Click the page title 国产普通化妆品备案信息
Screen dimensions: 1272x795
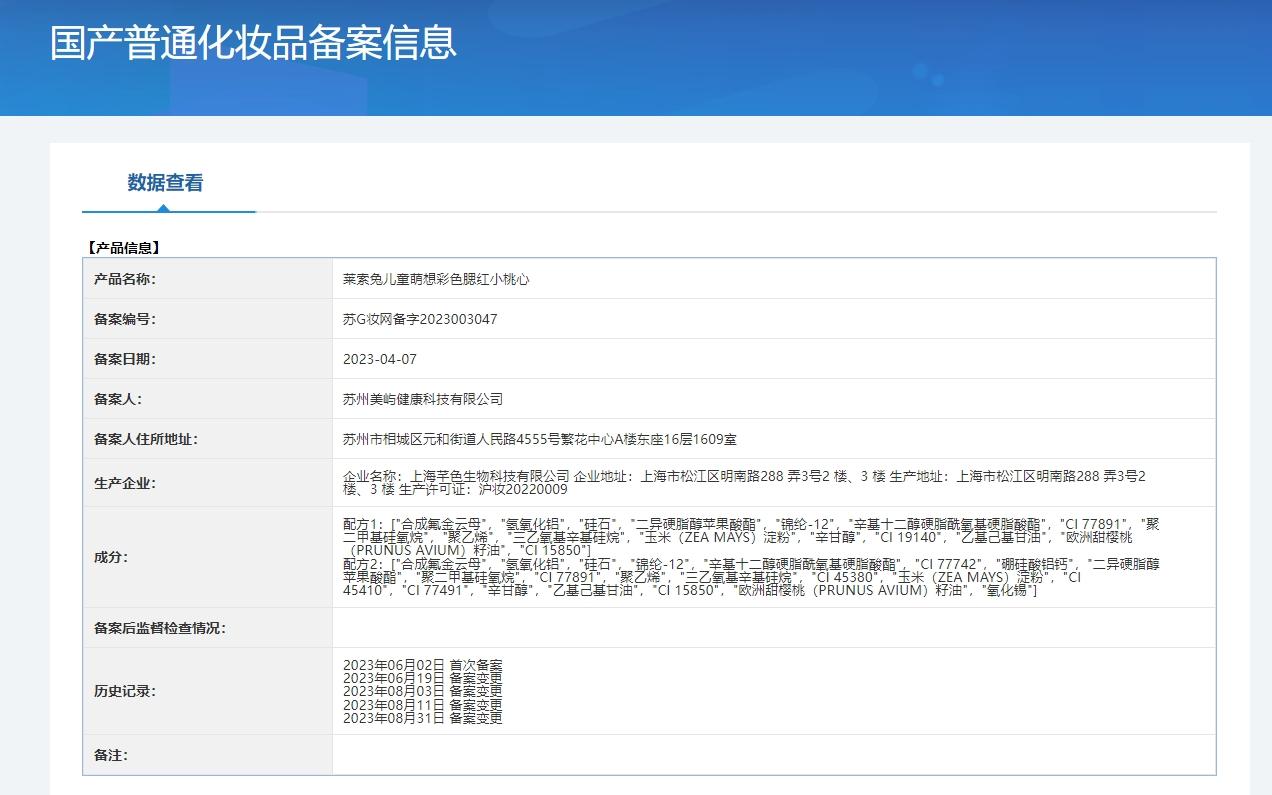point(253,43)
